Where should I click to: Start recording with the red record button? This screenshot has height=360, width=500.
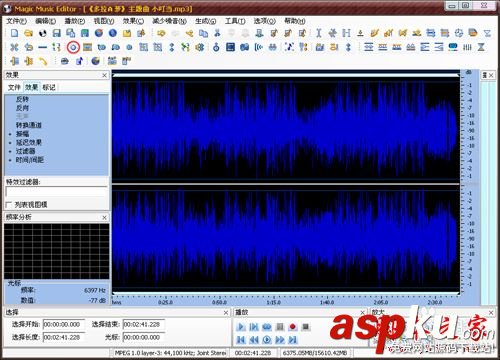click(293, 327)
